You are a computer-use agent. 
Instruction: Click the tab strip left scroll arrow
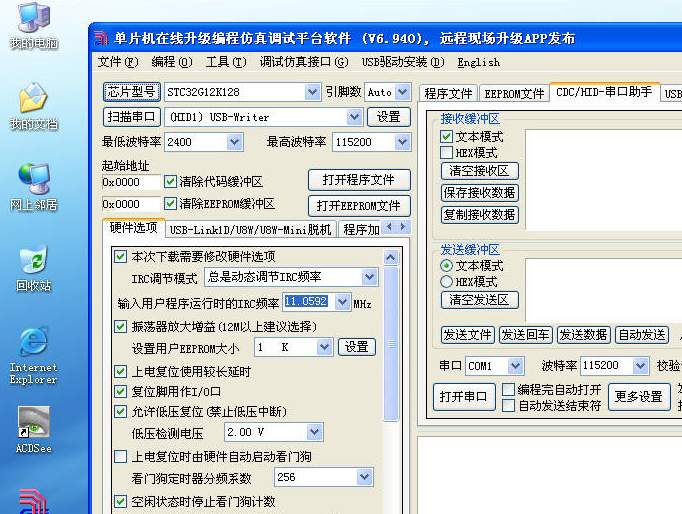coord(389,227)
